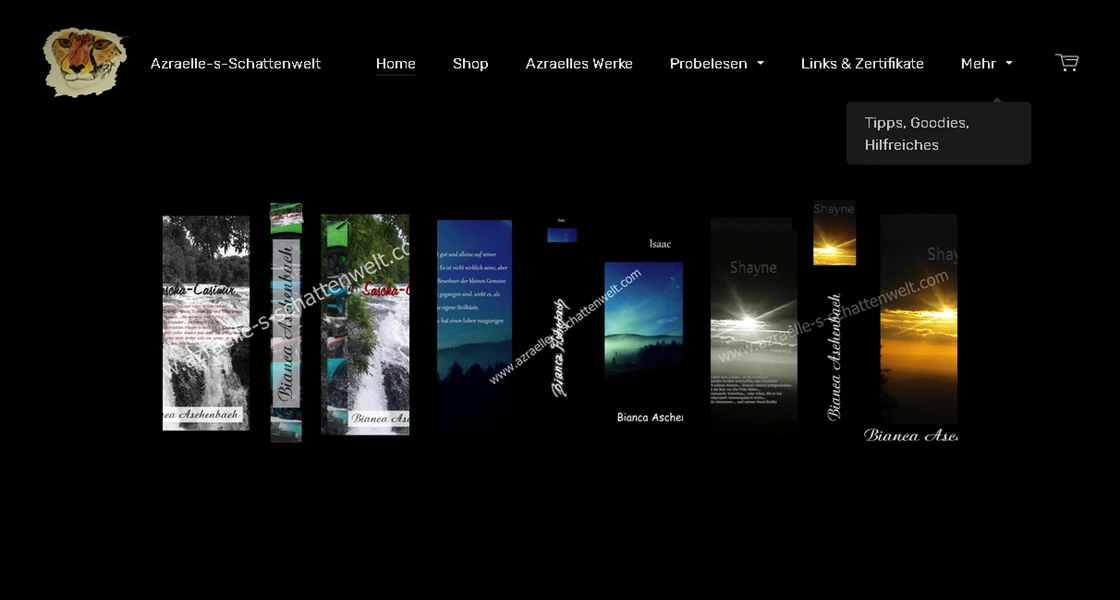Open the shopping cart
Screen dimensions: 1120x600
(x=1067, y=63)
